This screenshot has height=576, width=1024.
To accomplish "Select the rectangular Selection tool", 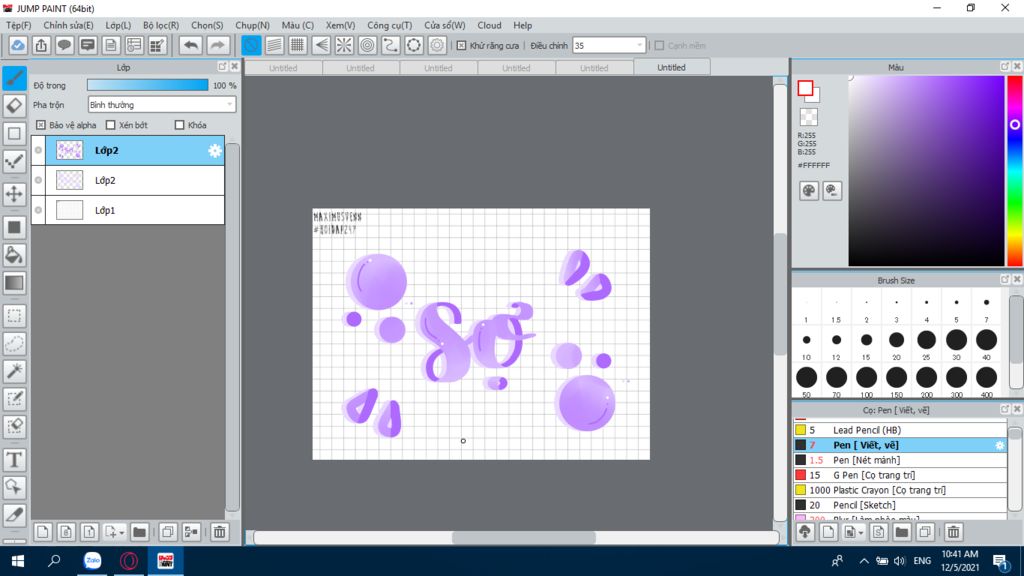I will pos(14,316).
